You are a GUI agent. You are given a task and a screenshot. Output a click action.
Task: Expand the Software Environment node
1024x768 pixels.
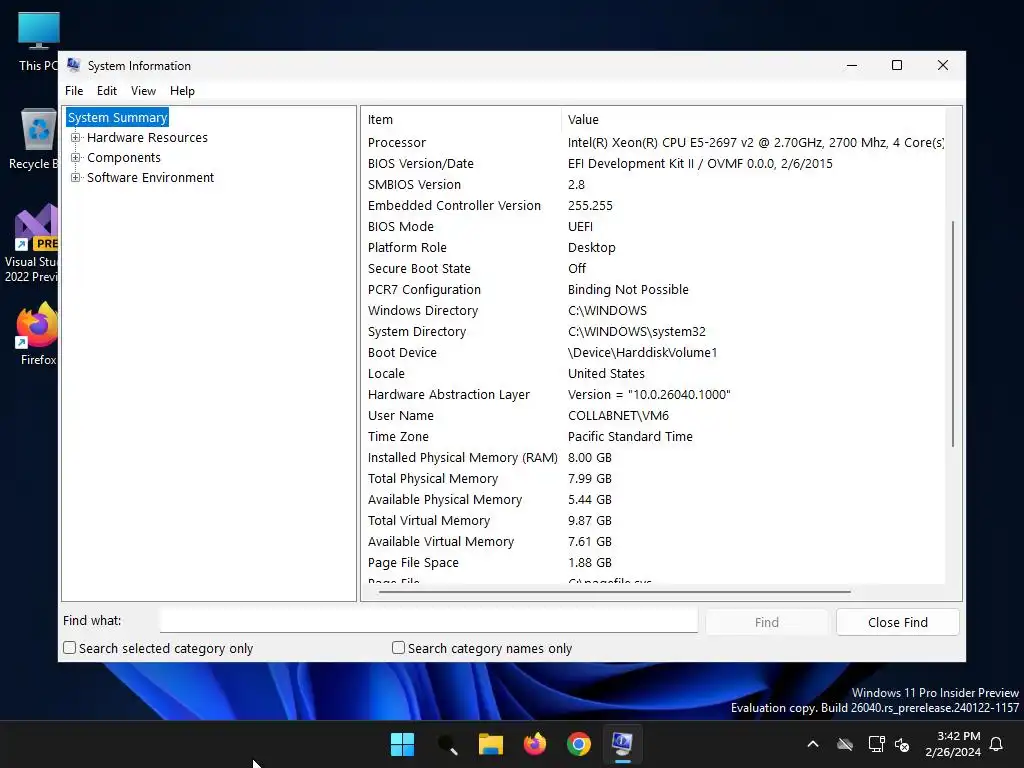click(76, 178)
